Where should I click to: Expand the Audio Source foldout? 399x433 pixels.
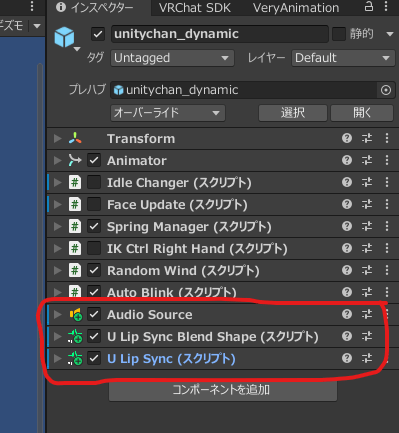pos(58,314)
